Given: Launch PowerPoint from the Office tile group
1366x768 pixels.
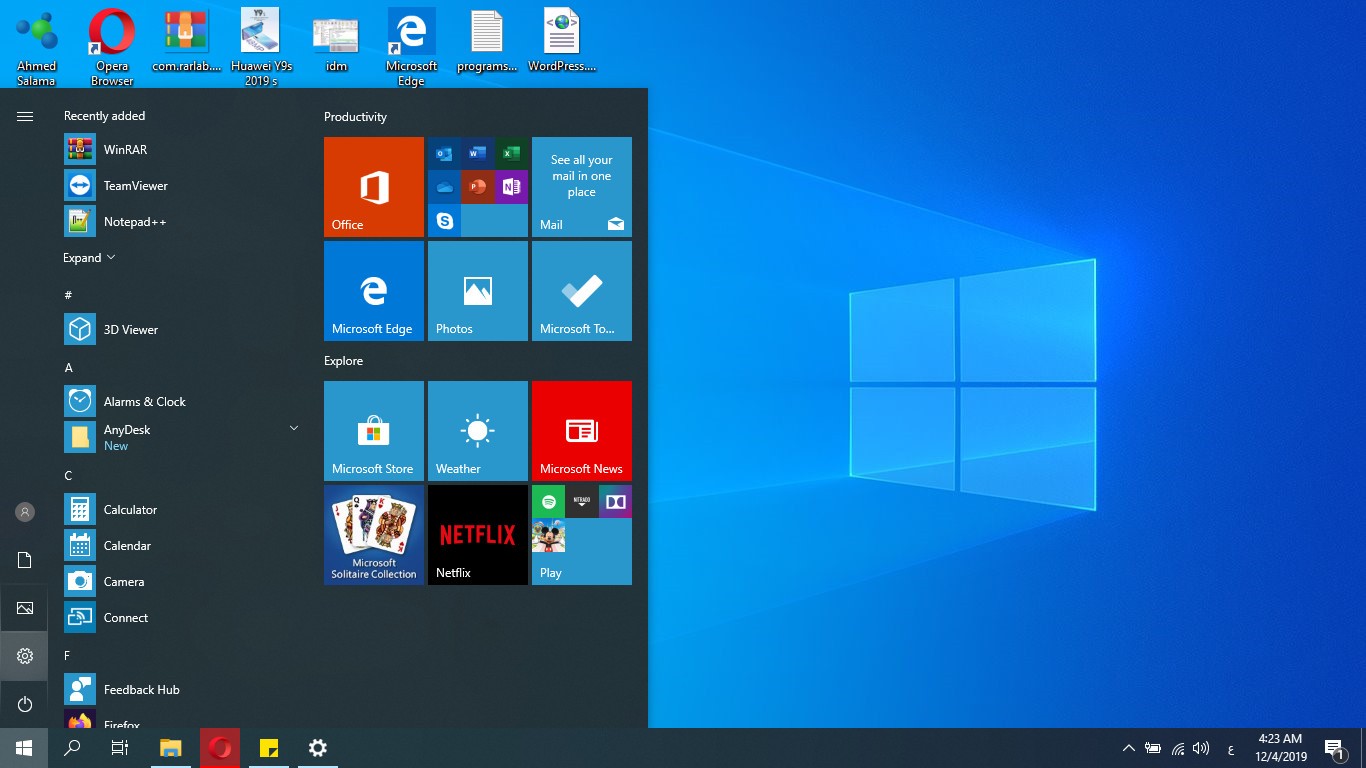Looking at the screenshot, I should 478,187.
